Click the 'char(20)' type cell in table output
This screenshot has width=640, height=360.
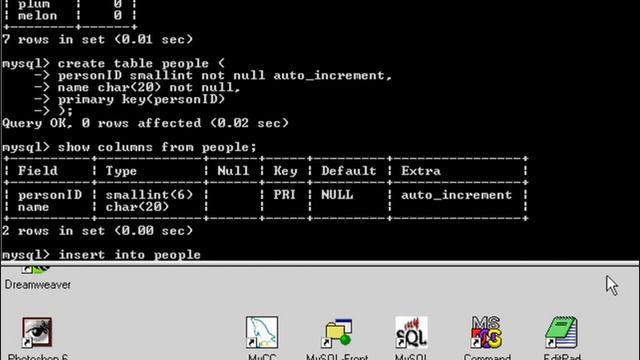[137, 207]
